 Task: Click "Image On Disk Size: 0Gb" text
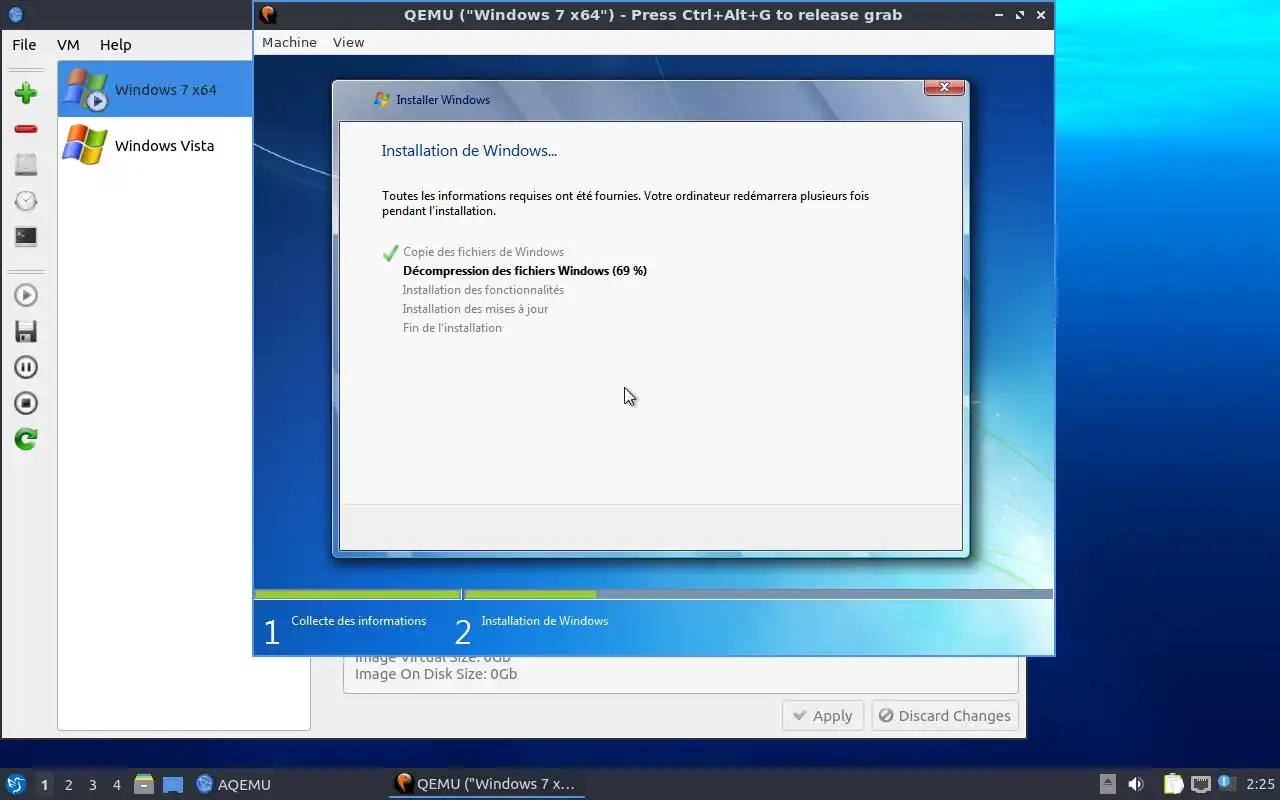pos(436,674)
